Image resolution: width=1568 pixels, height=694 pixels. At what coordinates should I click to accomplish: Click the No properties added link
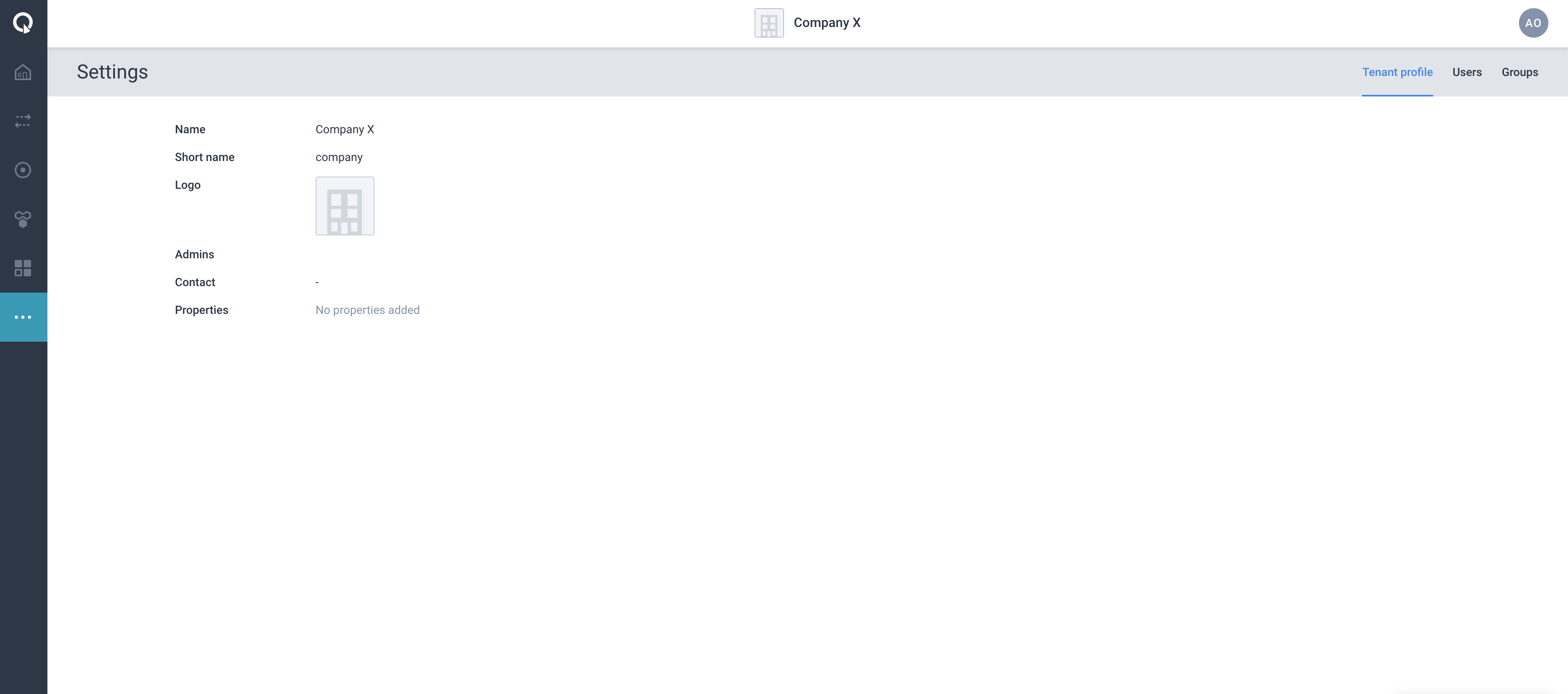point(367,309)
